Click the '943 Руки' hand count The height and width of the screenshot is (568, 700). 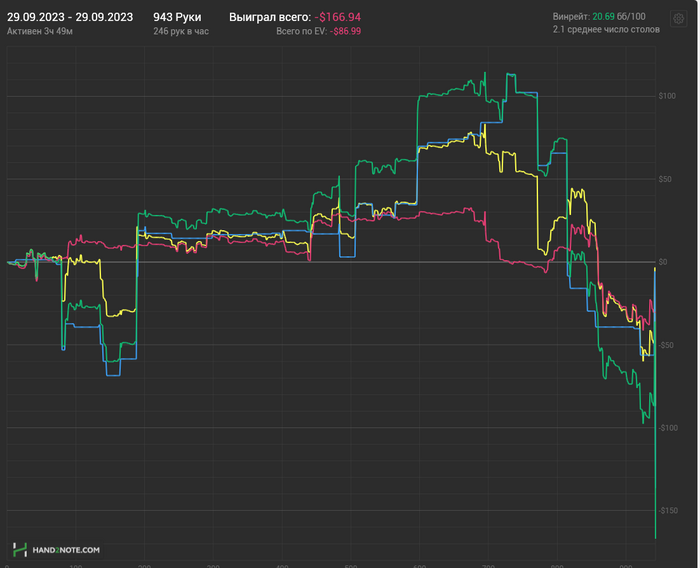[x=177, y=17]
